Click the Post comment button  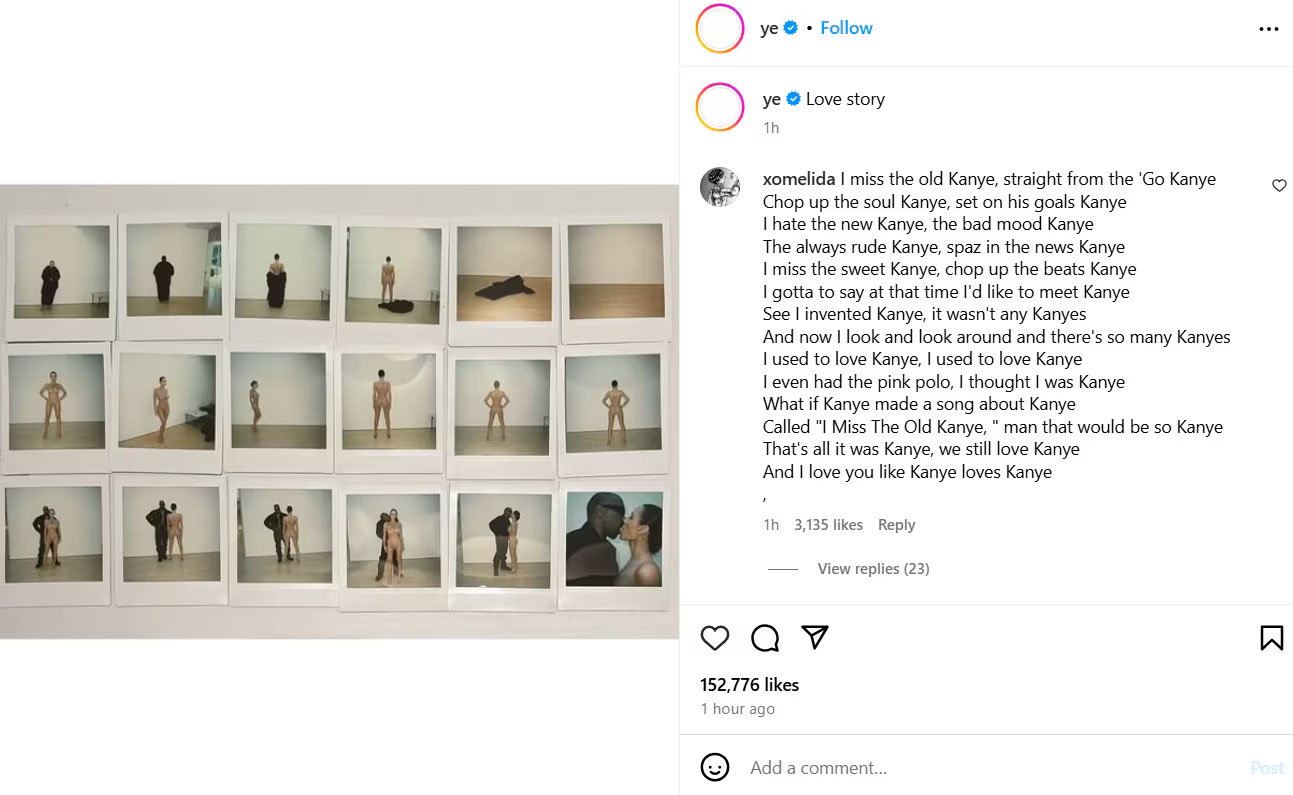coord(1267,768)
